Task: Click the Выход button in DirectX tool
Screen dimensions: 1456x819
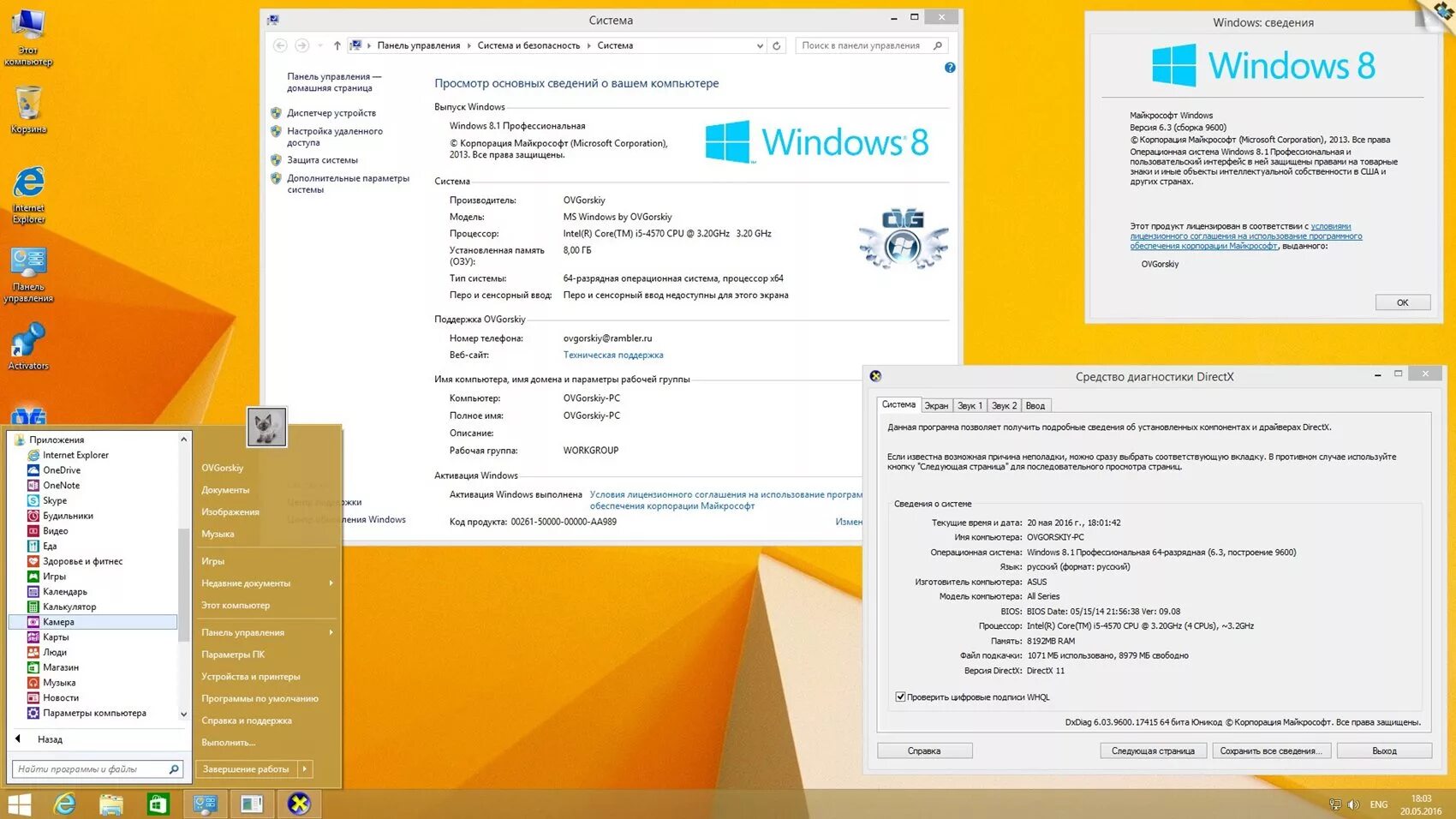Action: pyautogui.click(x=1384, y=751)
